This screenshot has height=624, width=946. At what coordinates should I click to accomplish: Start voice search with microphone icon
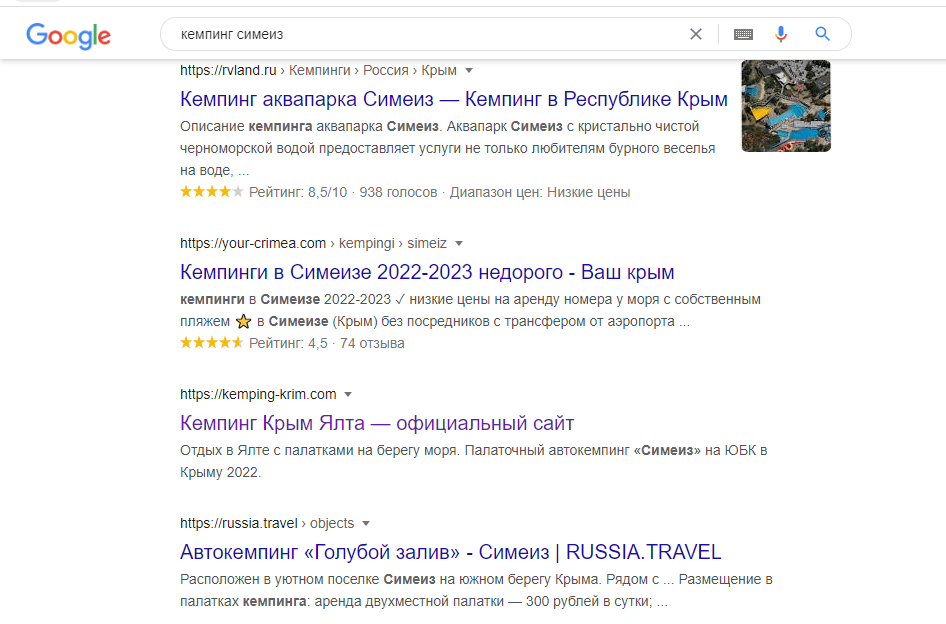pyautogui.click(x=781, y=34)
